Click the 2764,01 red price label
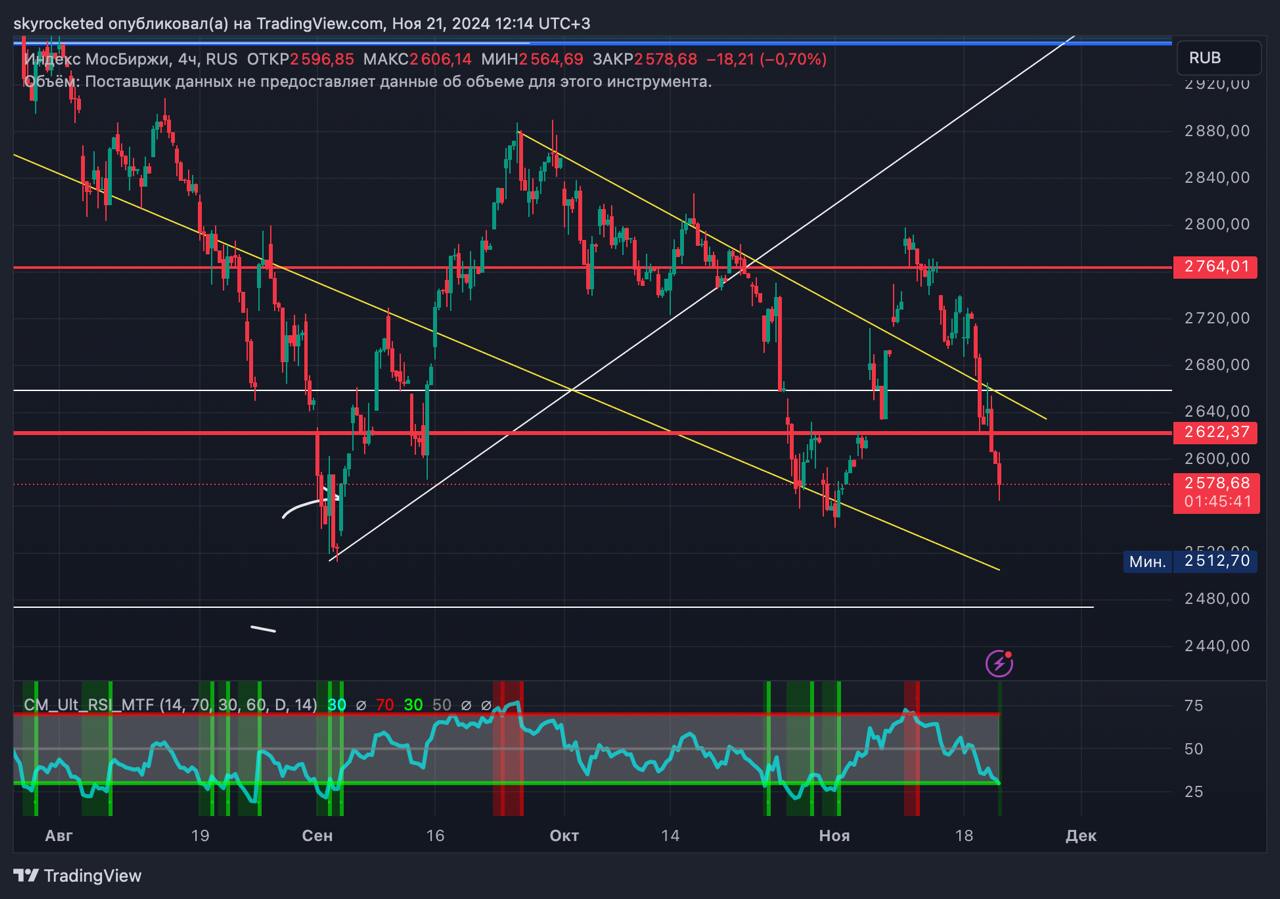The width and height of the screenshot is (1280, 899). tap(1215, 266)
